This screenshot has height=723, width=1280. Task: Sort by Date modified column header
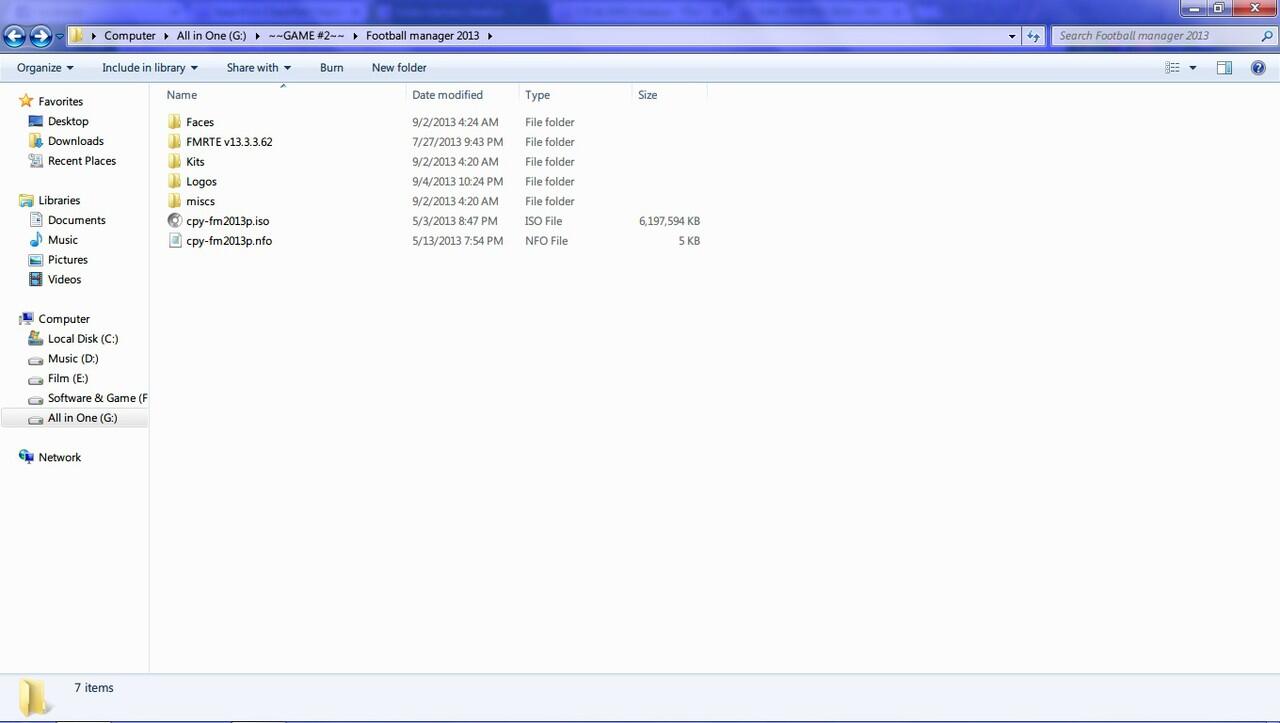pyautogui.click(x=463, y=95)
